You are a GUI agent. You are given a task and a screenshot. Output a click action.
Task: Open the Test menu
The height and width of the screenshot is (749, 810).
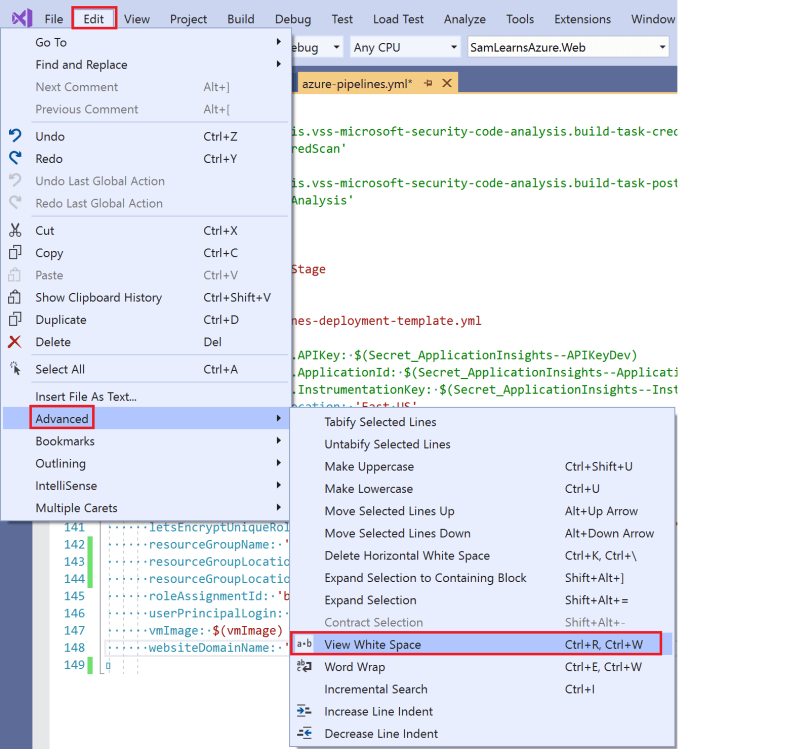click(342, 19)
